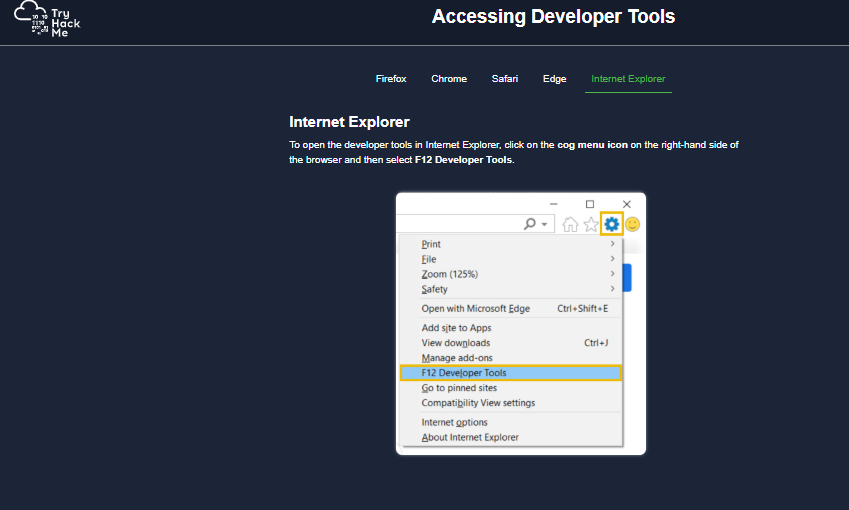This screenshot has width=849, height=510.
Task: Select Add site to Apps
Action: tap(511, 328)
